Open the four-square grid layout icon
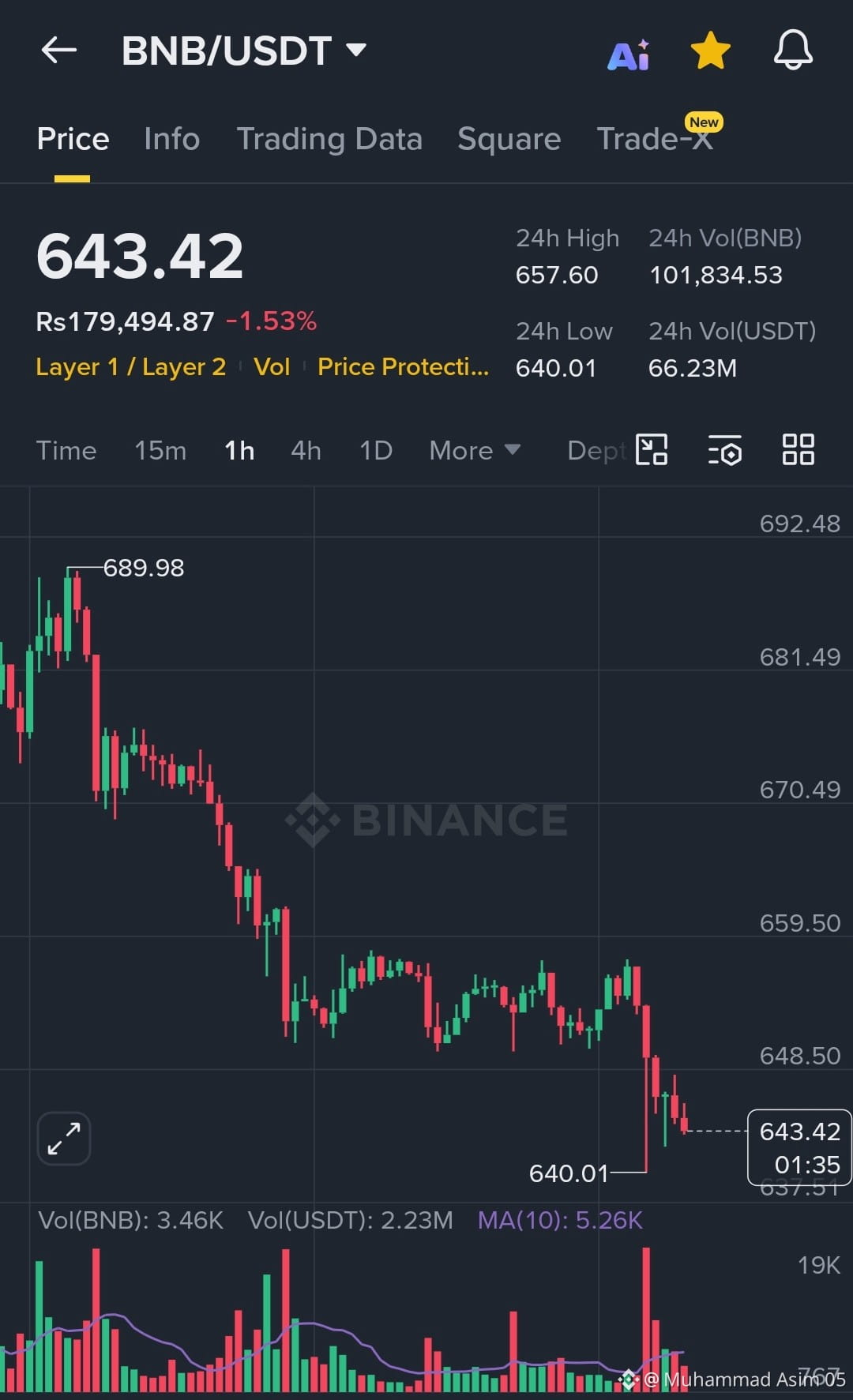Image resolution: width=853 pixels, height=1400 pixels. [x=798, y=450]
